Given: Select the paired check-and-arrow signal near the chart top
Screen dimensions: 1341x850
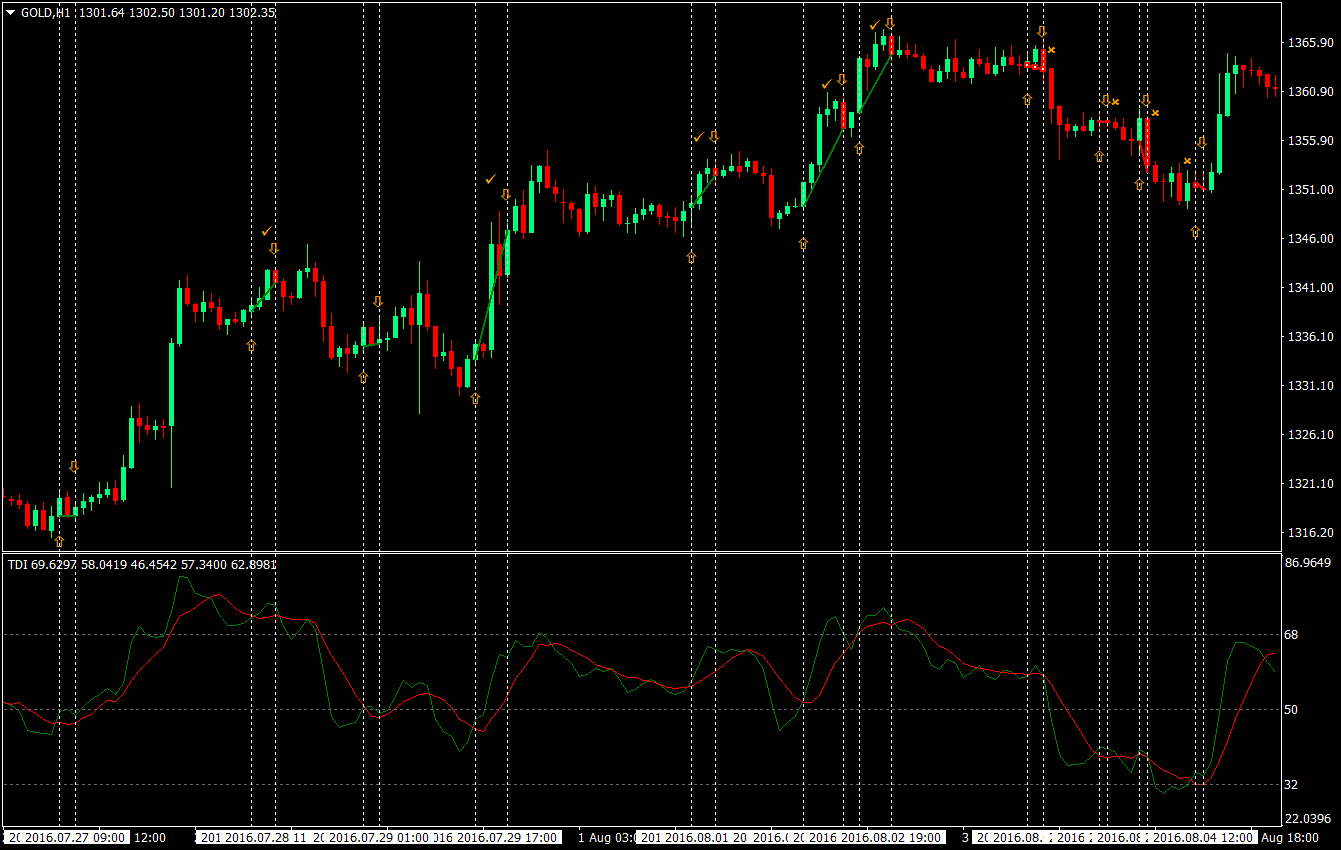Looking at the screenshot, I should pos(883,23).
